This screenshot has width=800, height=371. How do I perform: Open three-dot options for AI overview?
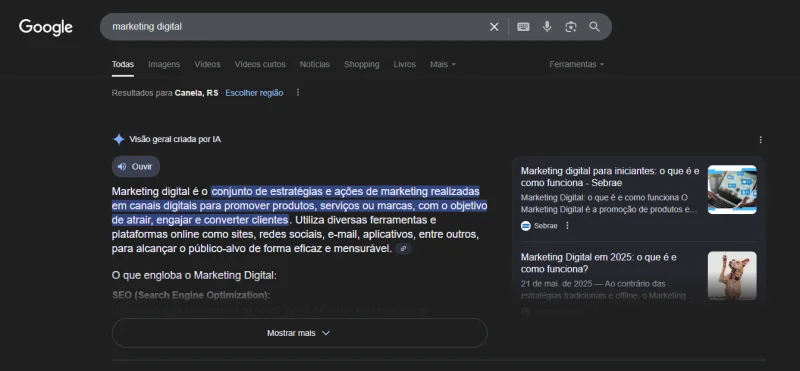(x=761, y=139)
